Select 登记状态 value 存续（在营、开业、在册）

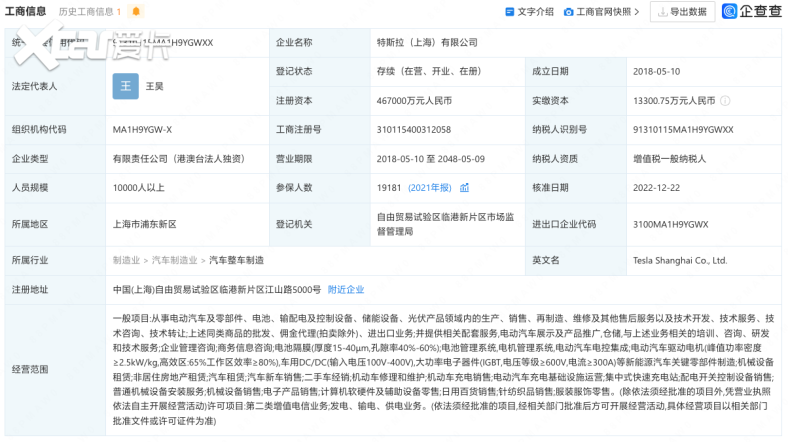429,71
